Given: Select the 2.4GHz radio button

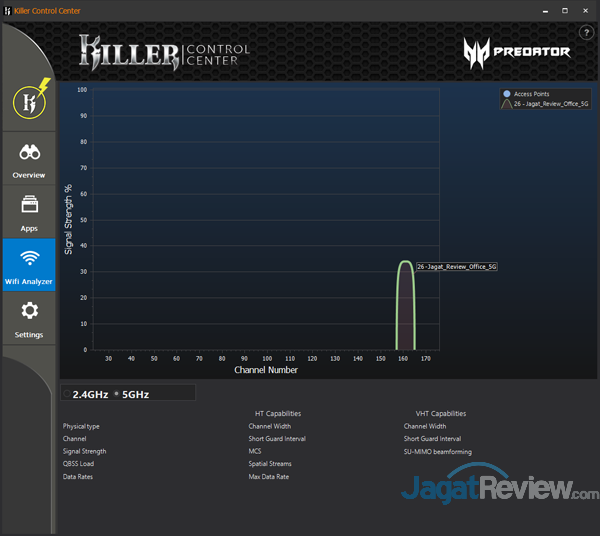Looking at the screenshot, I should (x=67, y=394).
